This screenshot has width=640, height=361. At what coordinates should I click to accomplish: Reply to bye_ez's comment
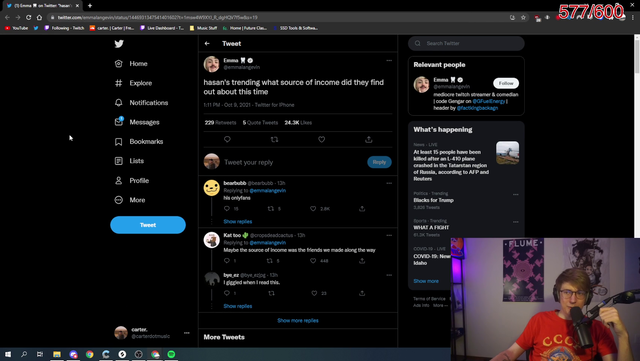227,293
